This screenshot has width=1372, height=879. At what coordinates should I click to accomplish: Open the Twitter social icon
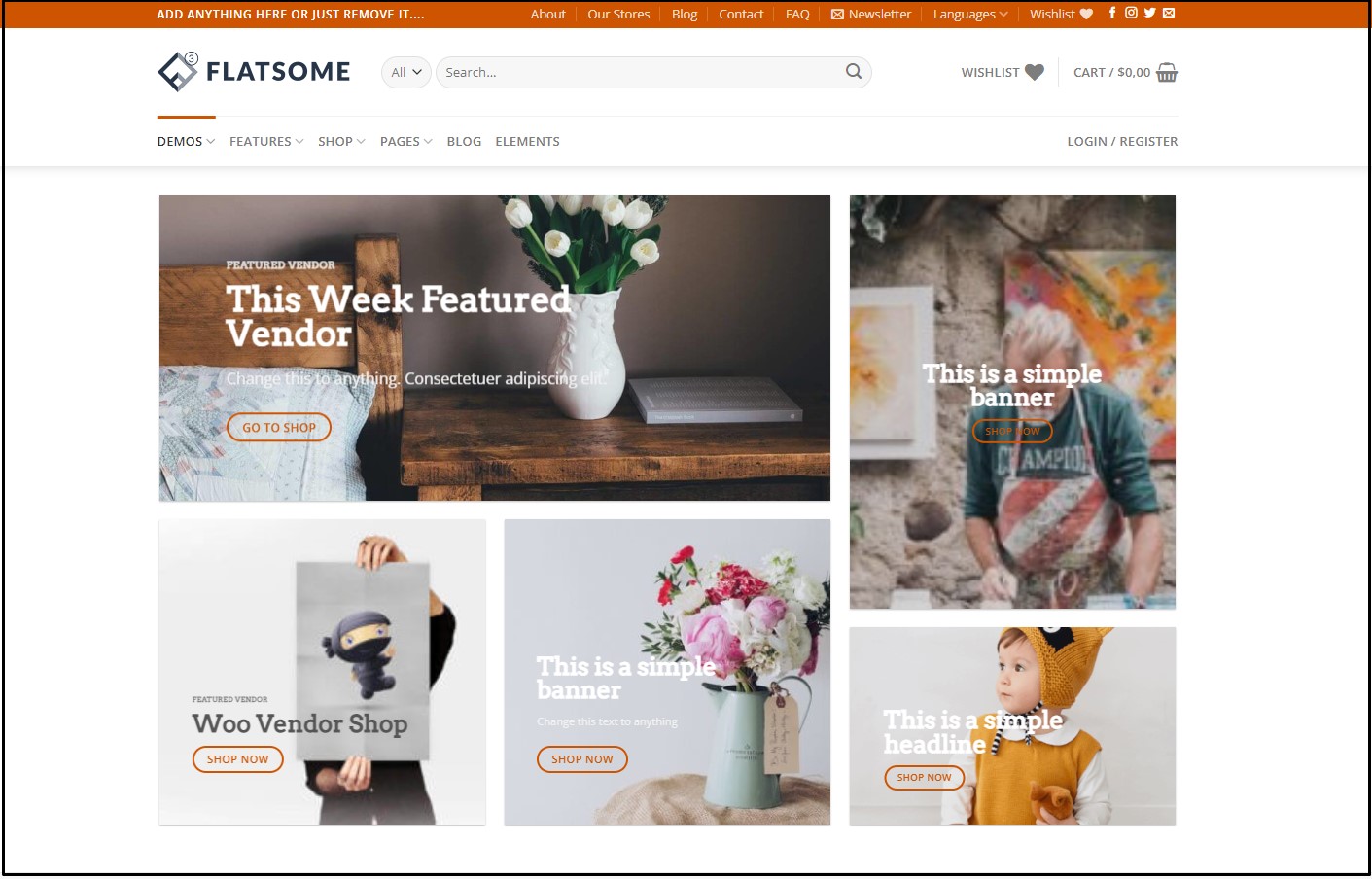(1150, 13)
